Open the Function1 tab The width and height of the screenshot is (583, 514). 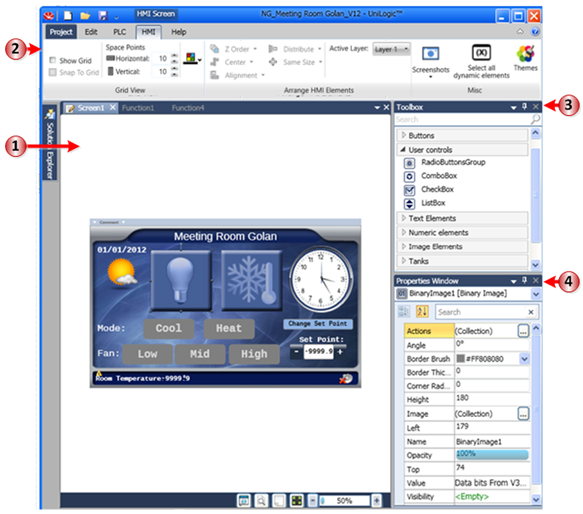(138, 108)
